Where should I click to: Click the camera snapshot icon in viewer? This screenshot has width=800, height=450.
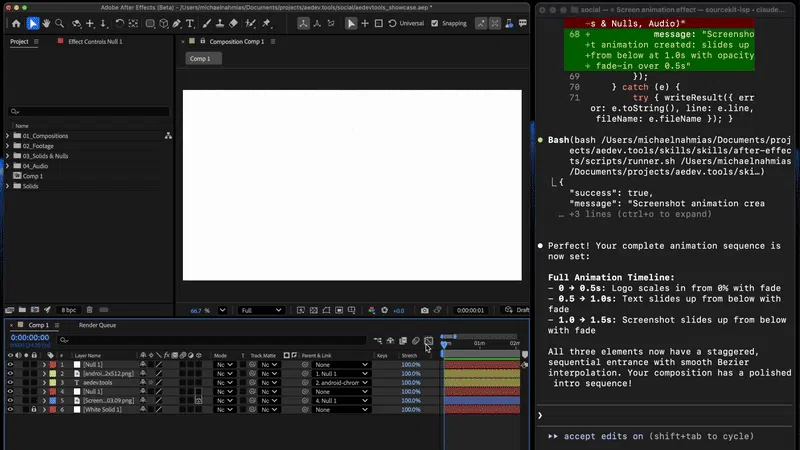pyautogui.click(x=424, y=310)
